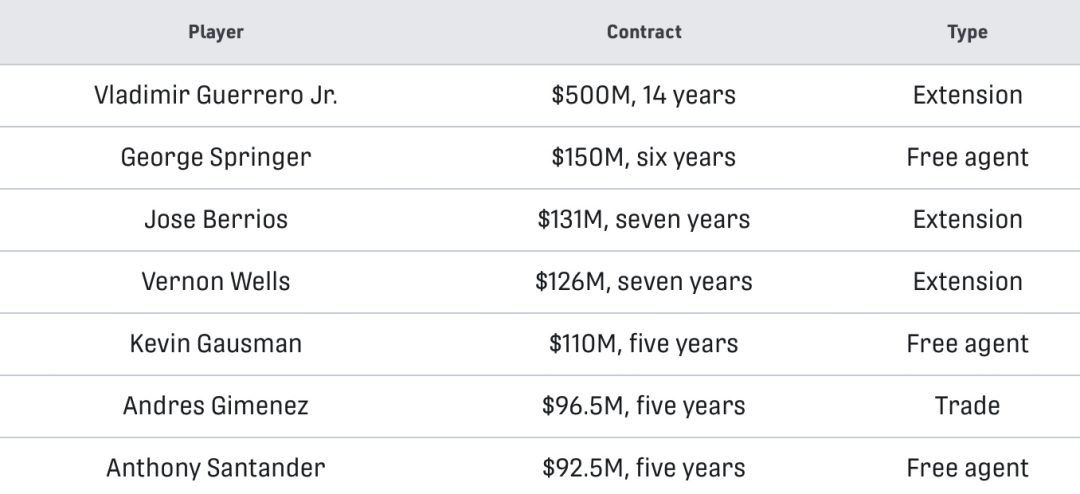Viewport: 1080px width, 494px height.
Task: Click the $131M, seven years contract cell
Action: point(644,220)
